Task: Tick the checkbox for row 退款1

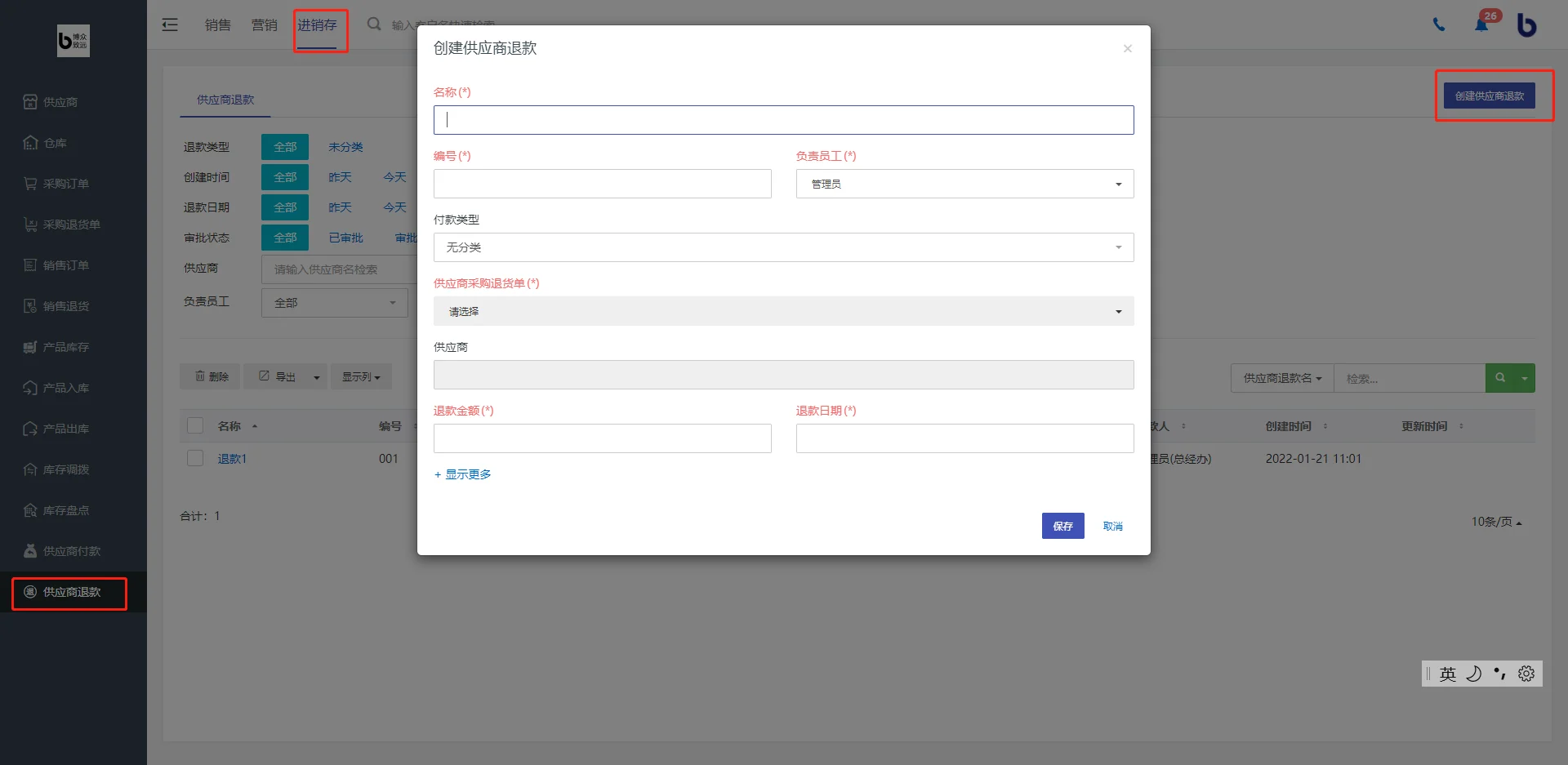Action: 195,458
